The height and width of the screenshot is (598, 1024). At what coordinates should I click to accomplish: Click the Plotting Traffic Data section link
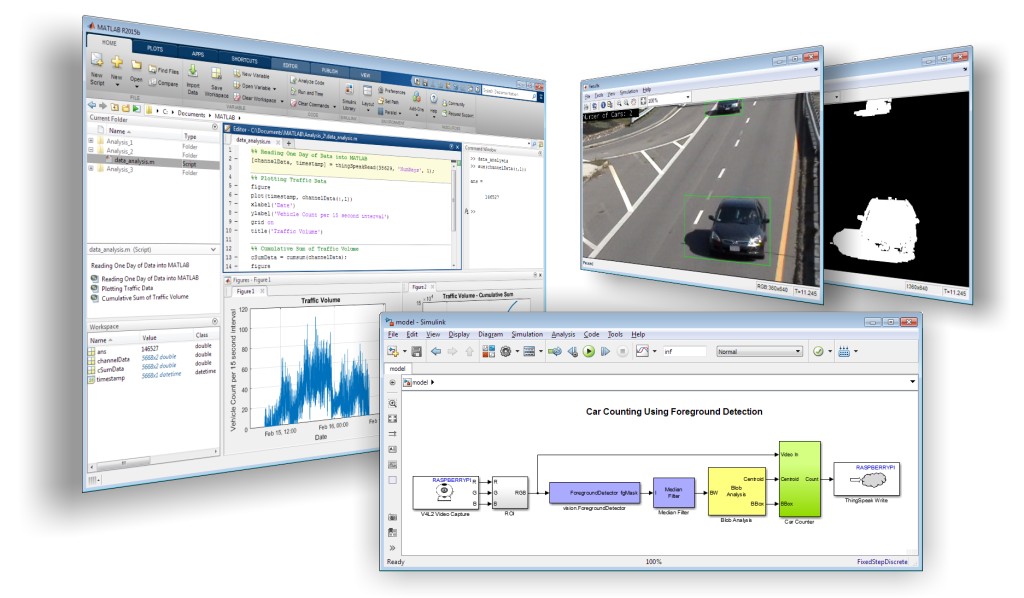[127, 288]
